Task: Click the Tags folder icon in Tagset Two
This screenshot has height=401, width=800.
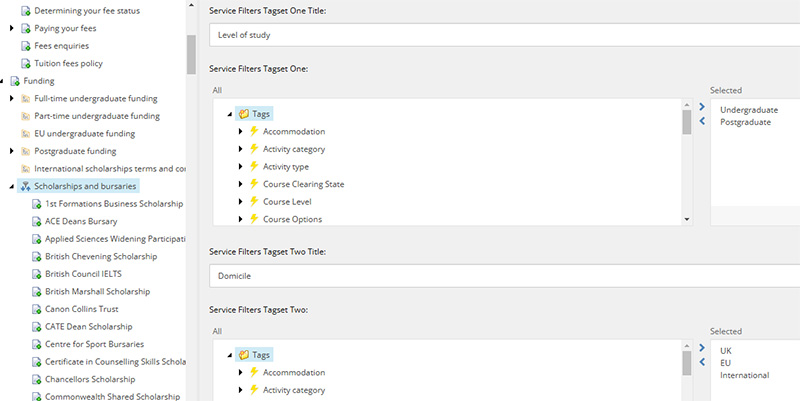Action: click(244, 355)
